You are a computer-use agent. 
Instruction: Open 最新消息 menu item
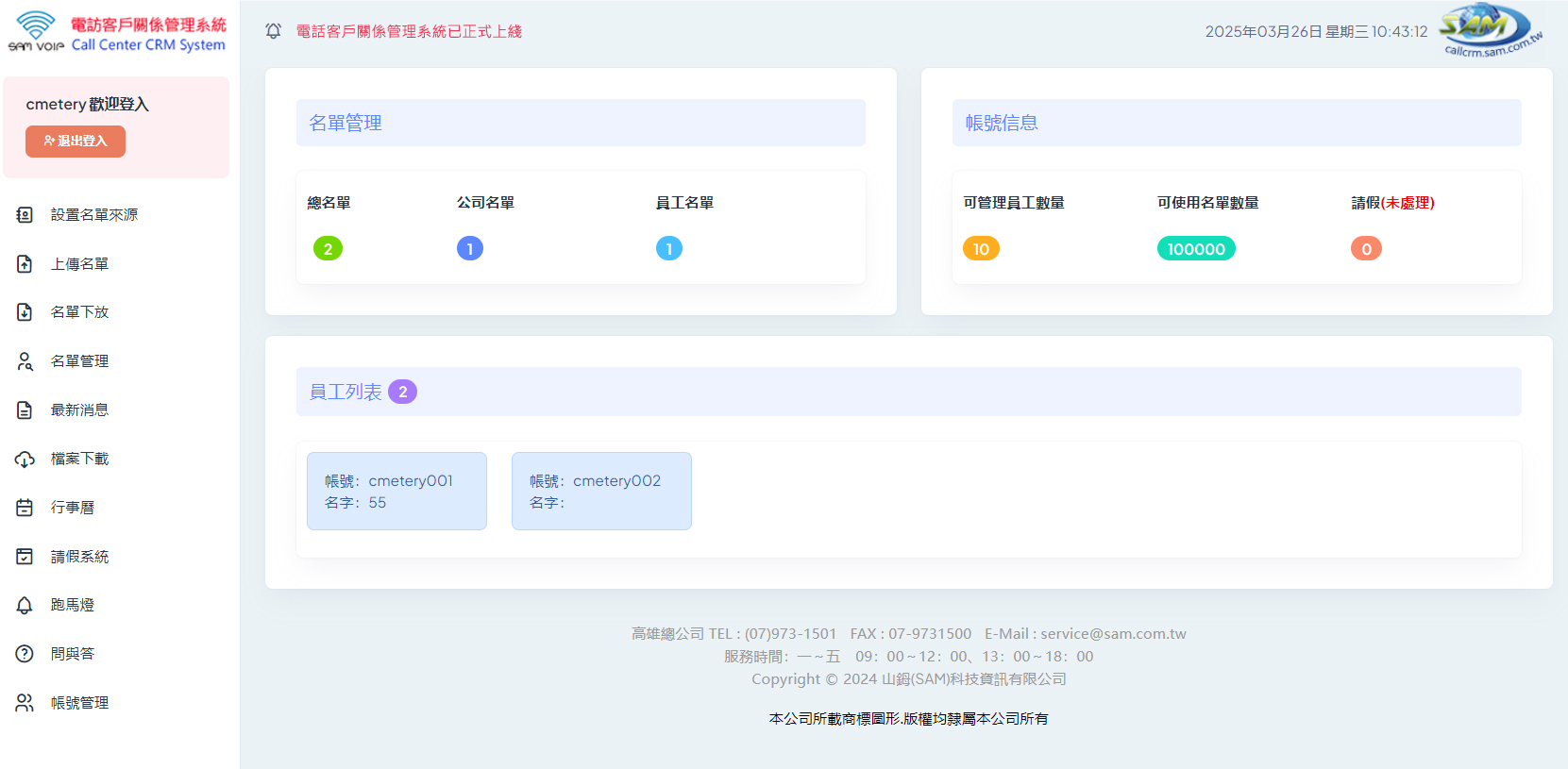click(x=79, y=410)
